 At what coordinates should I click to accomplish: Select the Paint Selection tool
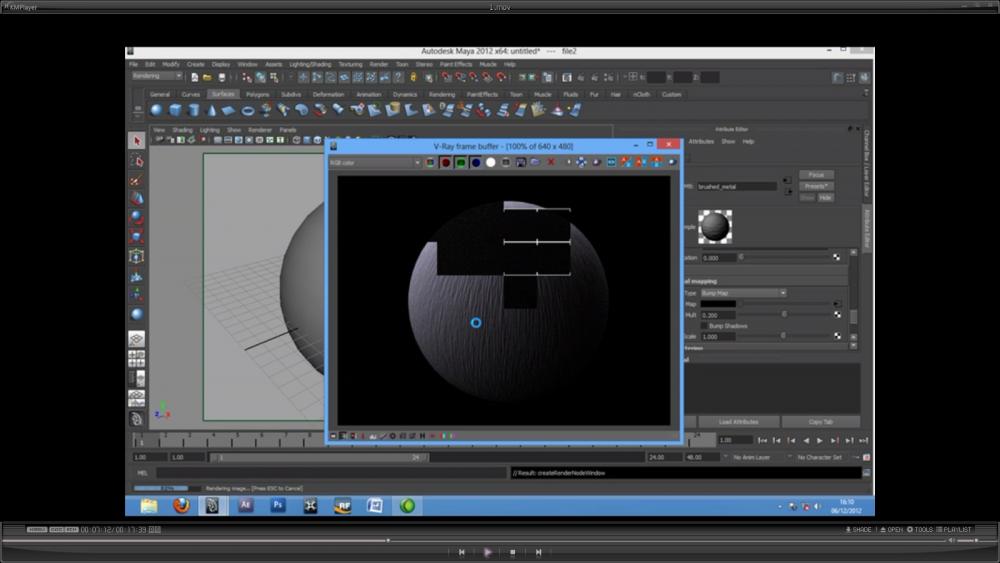pyautogui.click(x=136, y=180)
